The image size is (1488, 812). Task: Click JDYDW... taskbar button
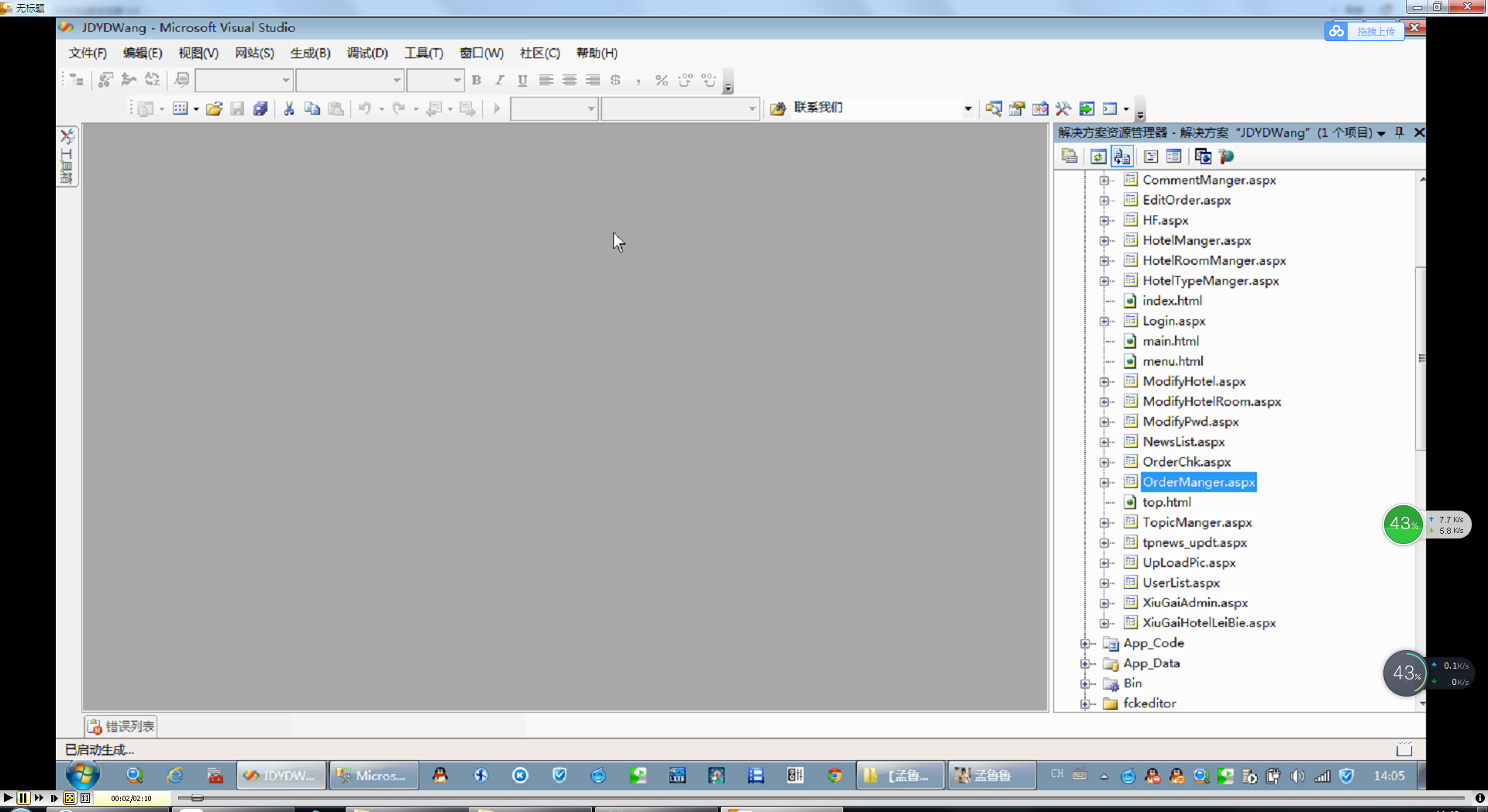280,775
